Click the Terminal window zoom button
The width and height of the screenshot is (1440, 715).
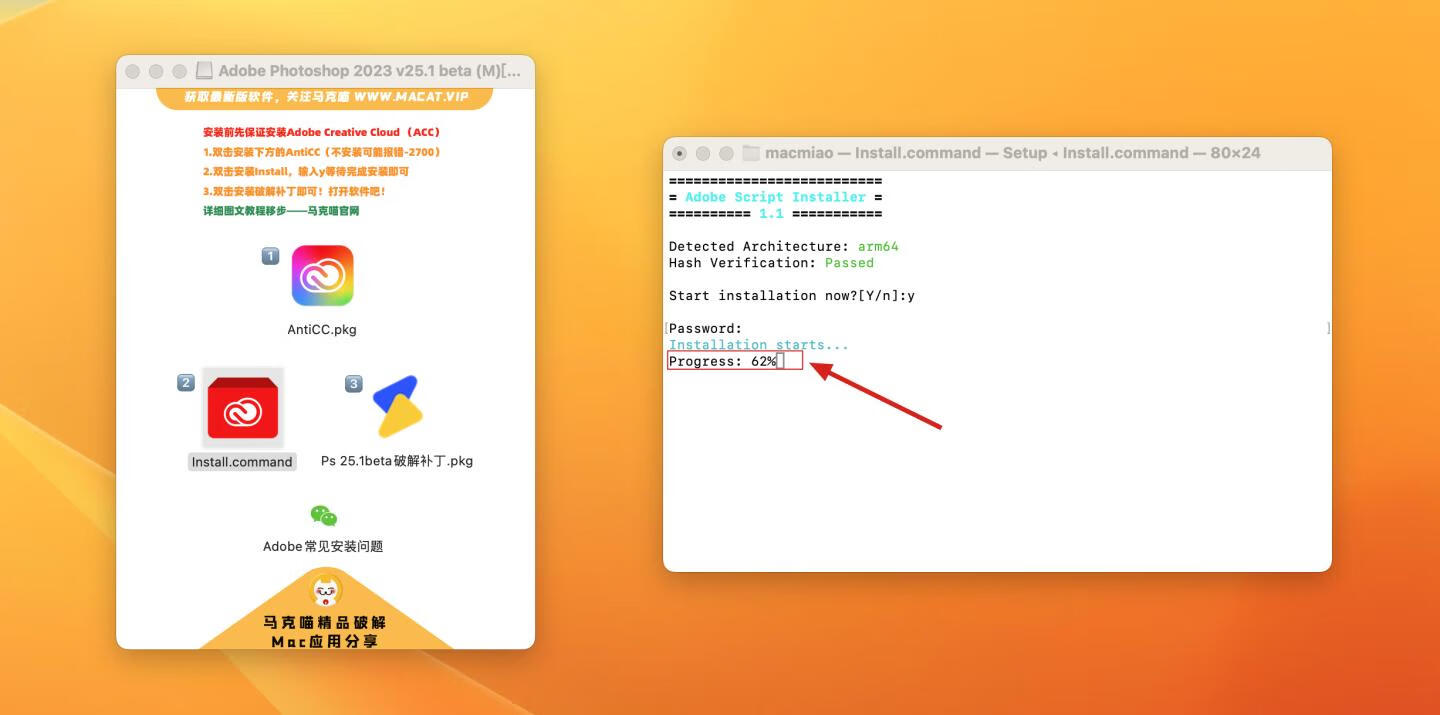(725, 153)
